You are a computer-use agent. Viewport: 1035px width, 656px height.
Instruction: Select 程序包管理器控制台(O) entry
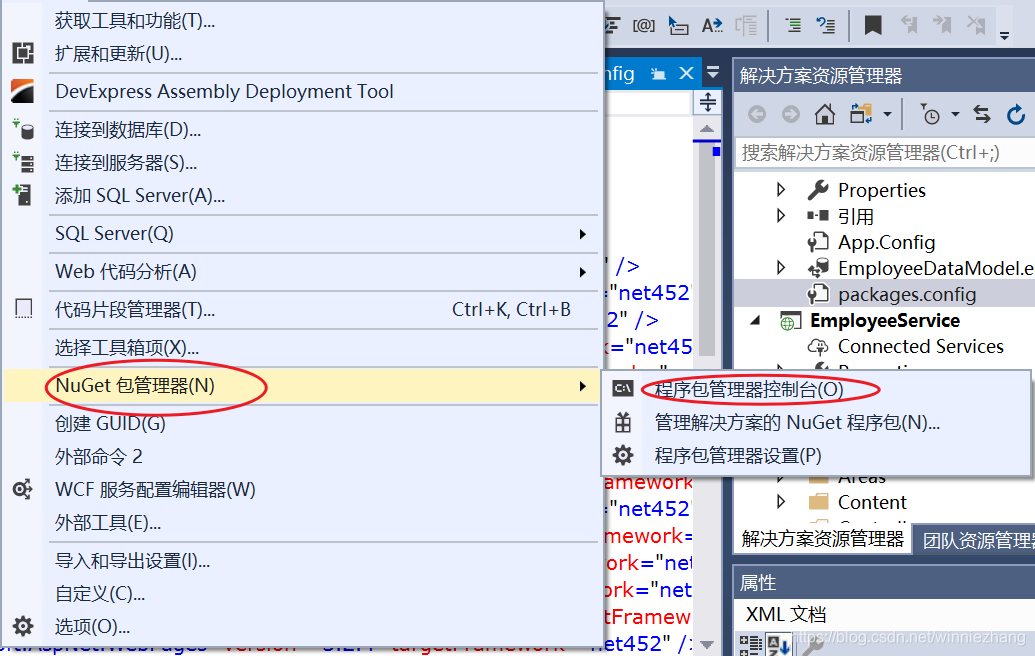point(816,389)
